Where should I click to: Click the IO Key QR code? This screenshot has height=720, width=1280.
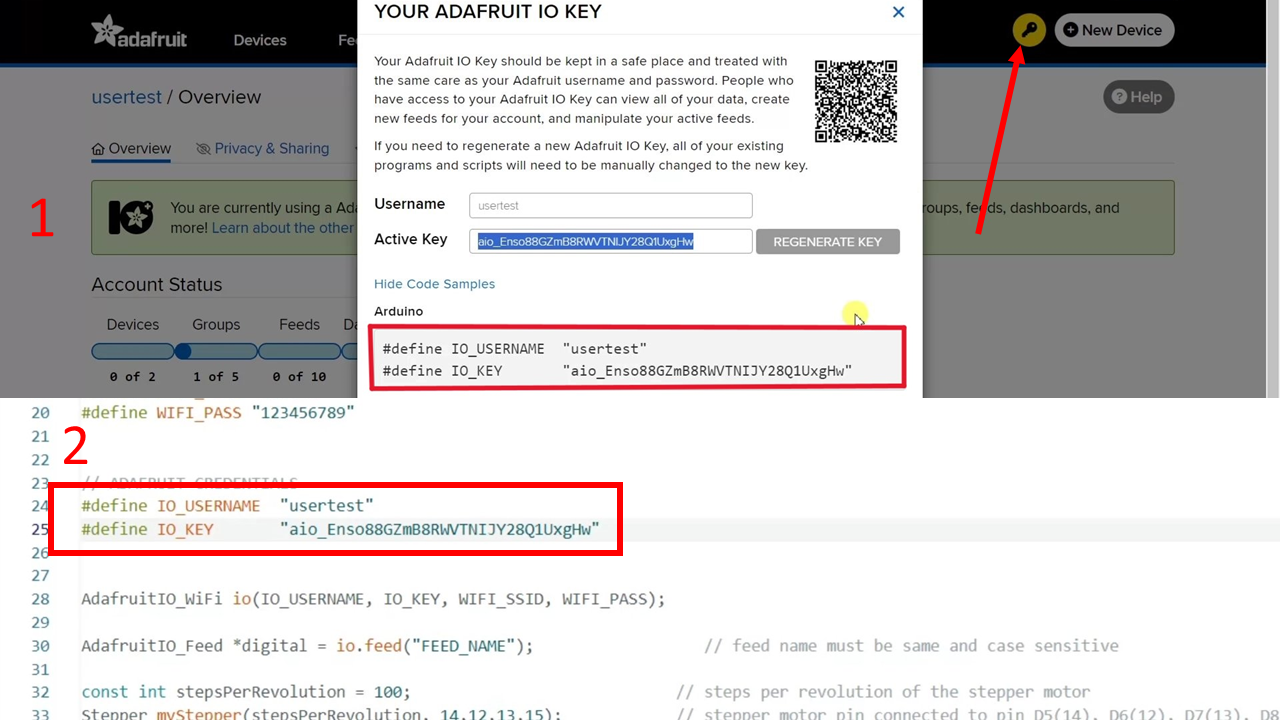(x=856, y=101)
